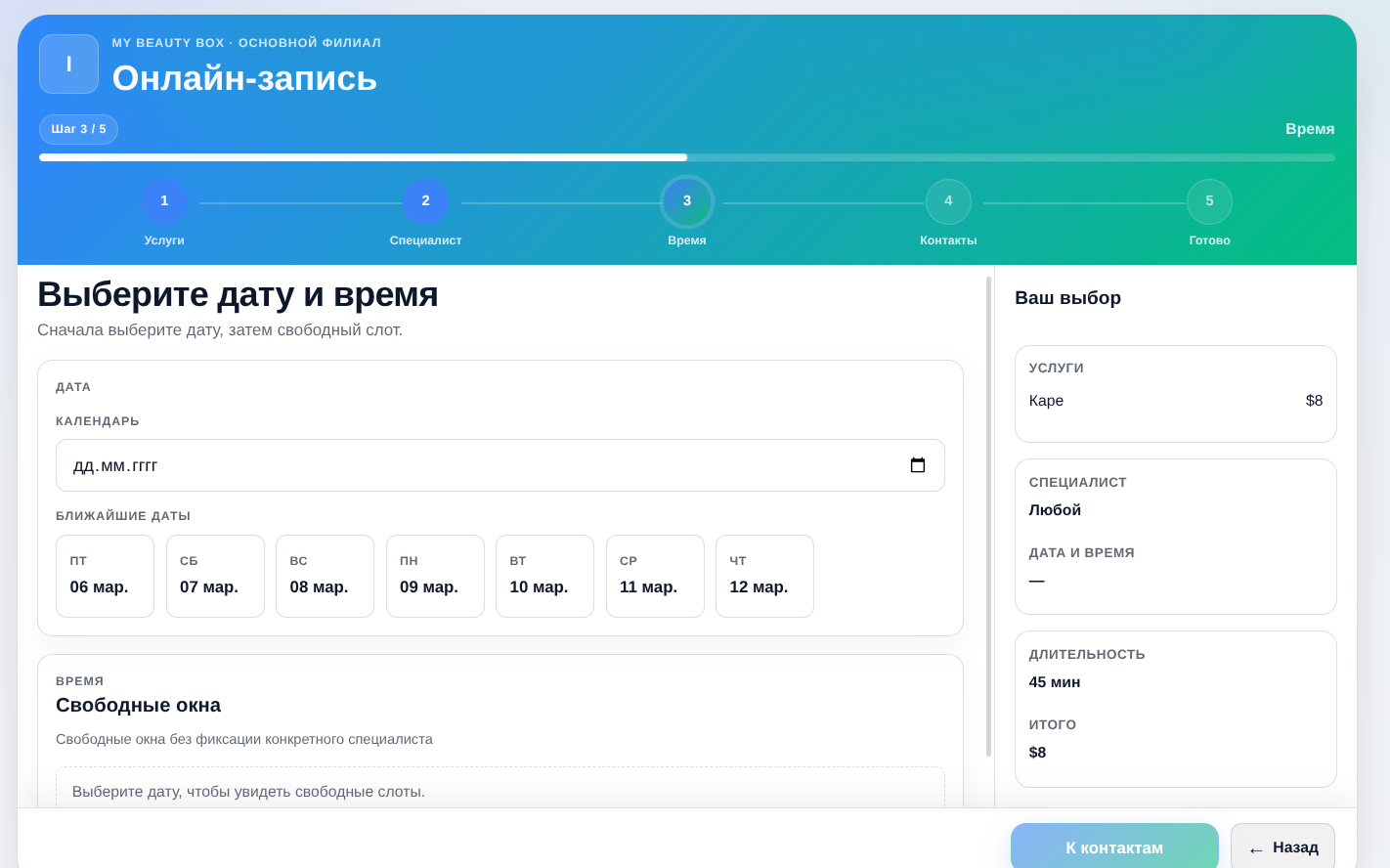Screen dimensions: 1390x868
Task: Select Saturday 07 мар. date
Action: click(x=215, y=576)
